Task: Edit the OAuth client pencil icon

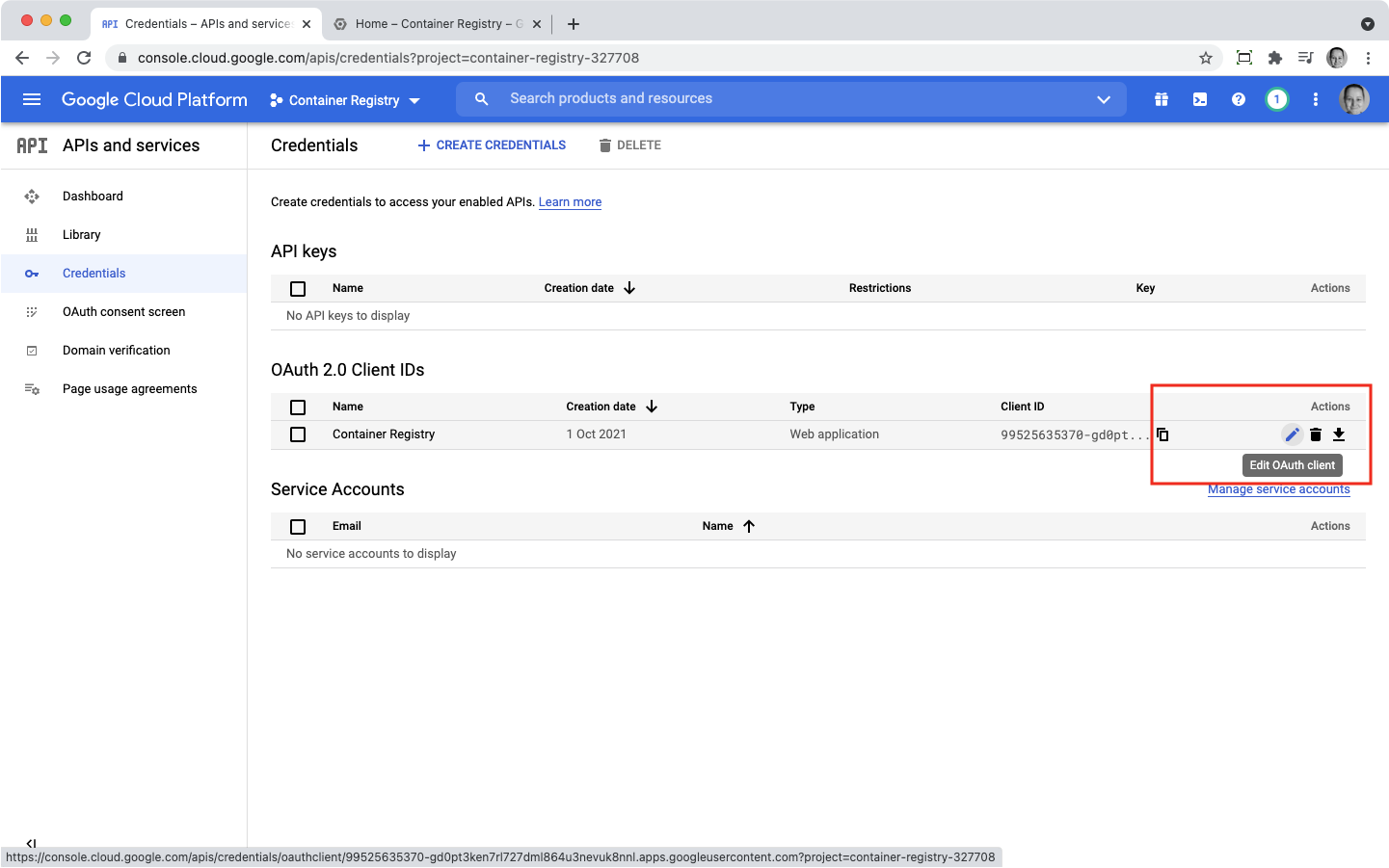Action: [1293, 434]
